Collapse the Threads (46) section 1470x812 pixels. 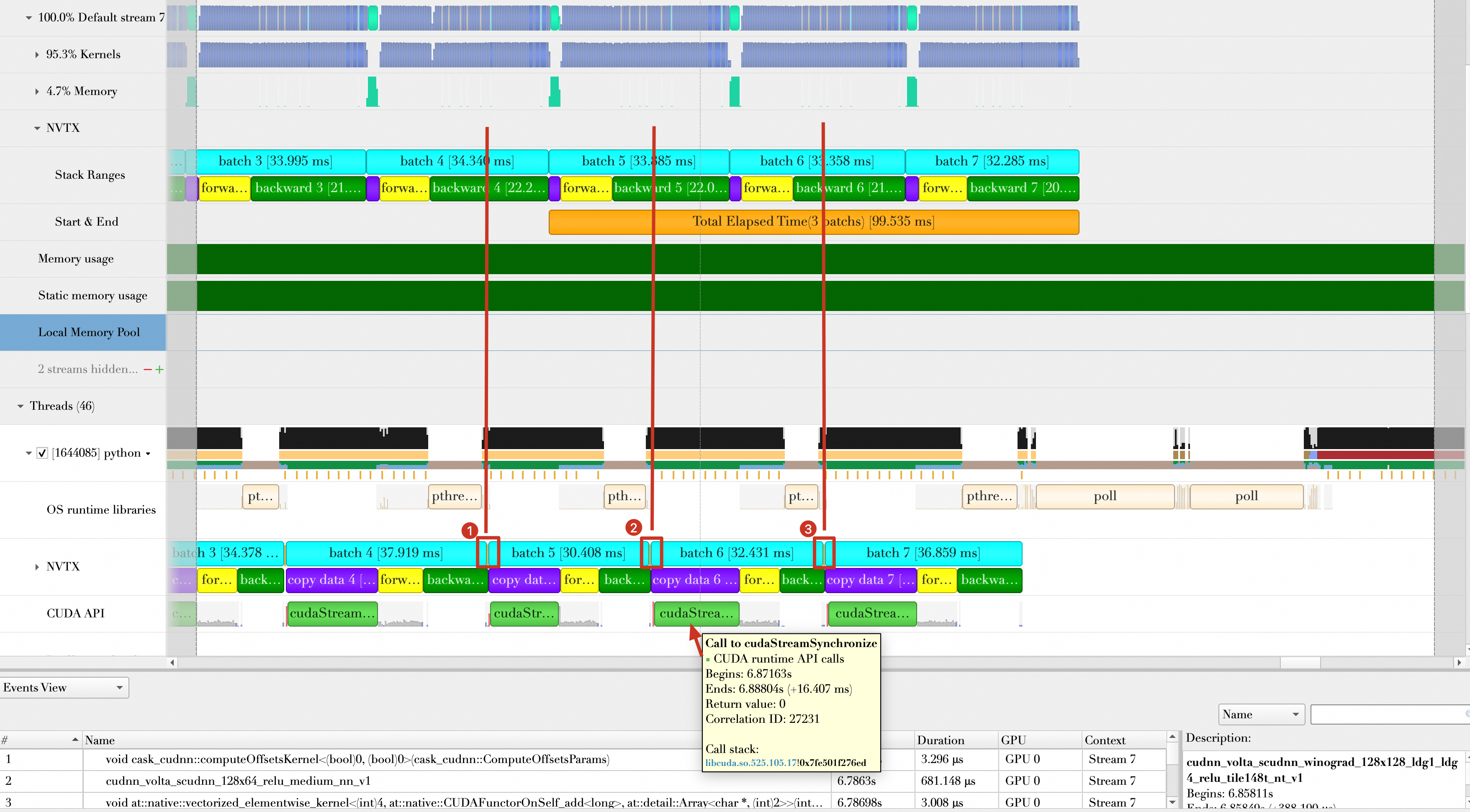tap(21, 406)
